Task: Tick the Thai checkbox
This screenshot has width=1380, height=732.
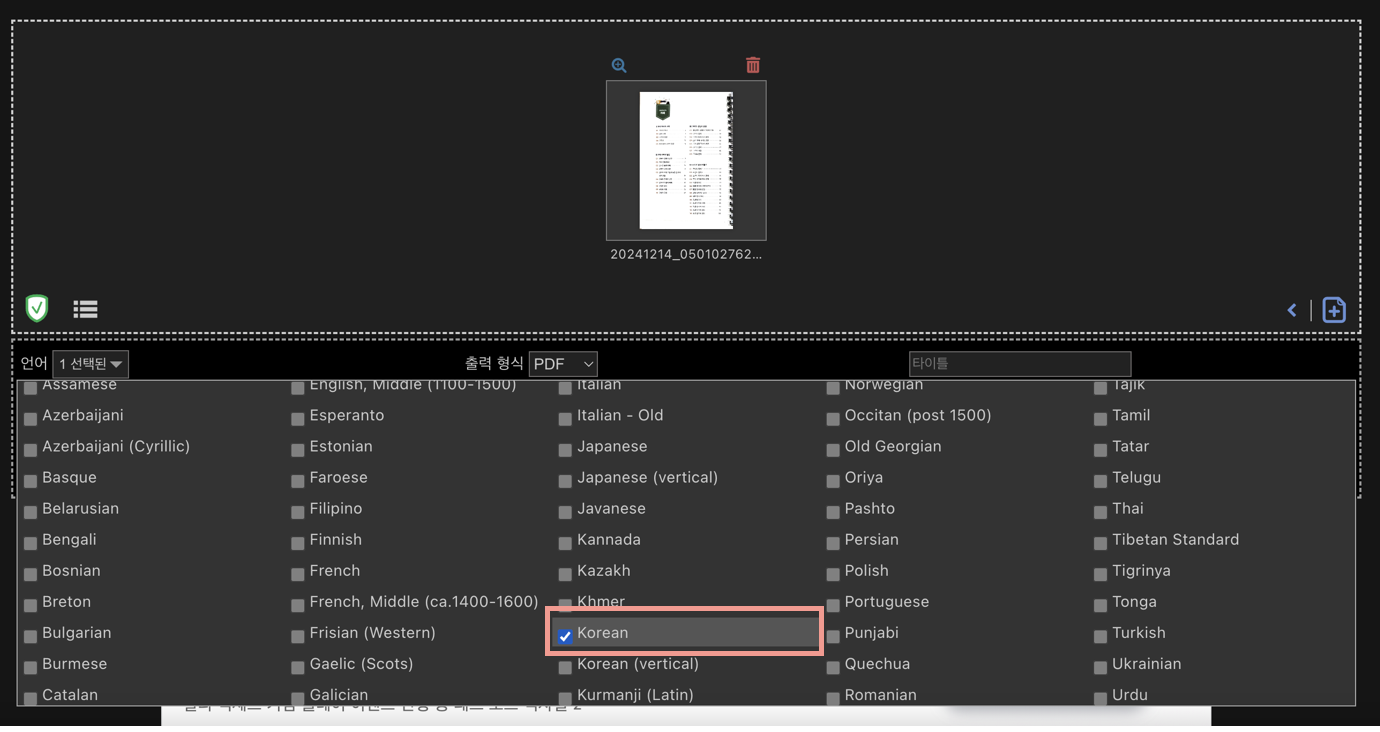Action: 1100,512
